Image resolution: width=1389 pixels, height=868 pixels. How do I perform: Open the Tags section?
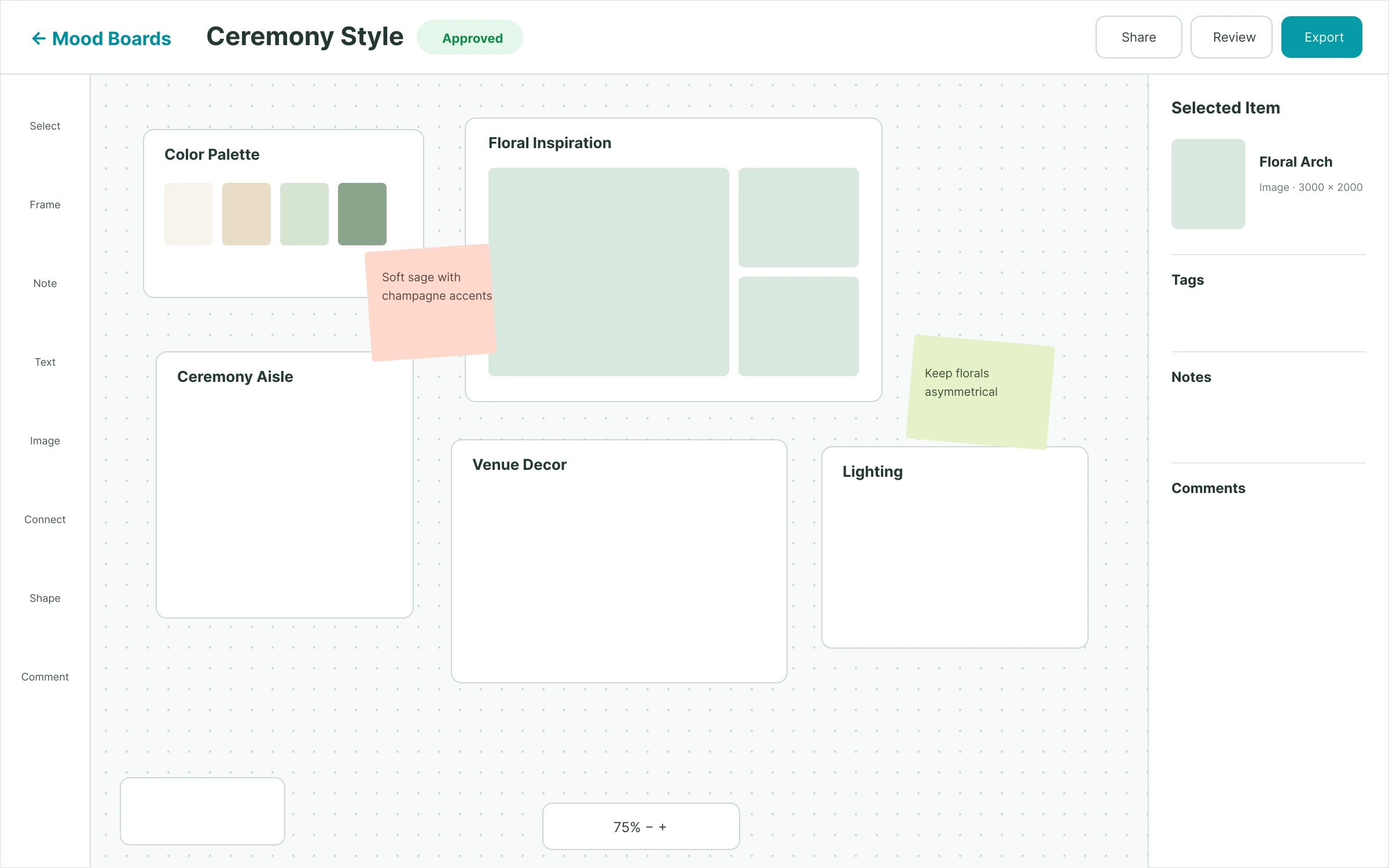[x=1188, y=280]
